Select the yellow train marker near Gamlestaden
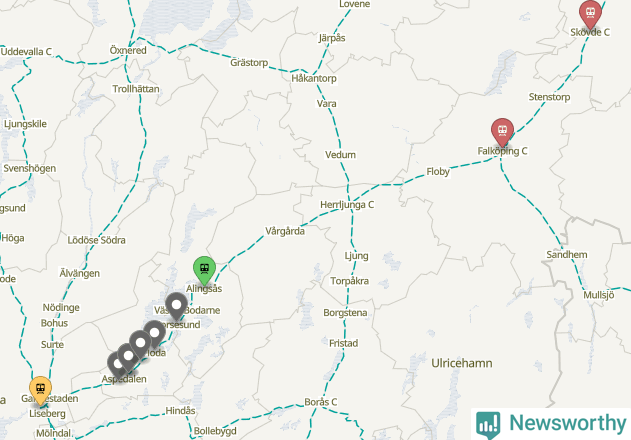The width and height of the screenshot is (631, 440). pyautogui.click(x=40, y=390)
